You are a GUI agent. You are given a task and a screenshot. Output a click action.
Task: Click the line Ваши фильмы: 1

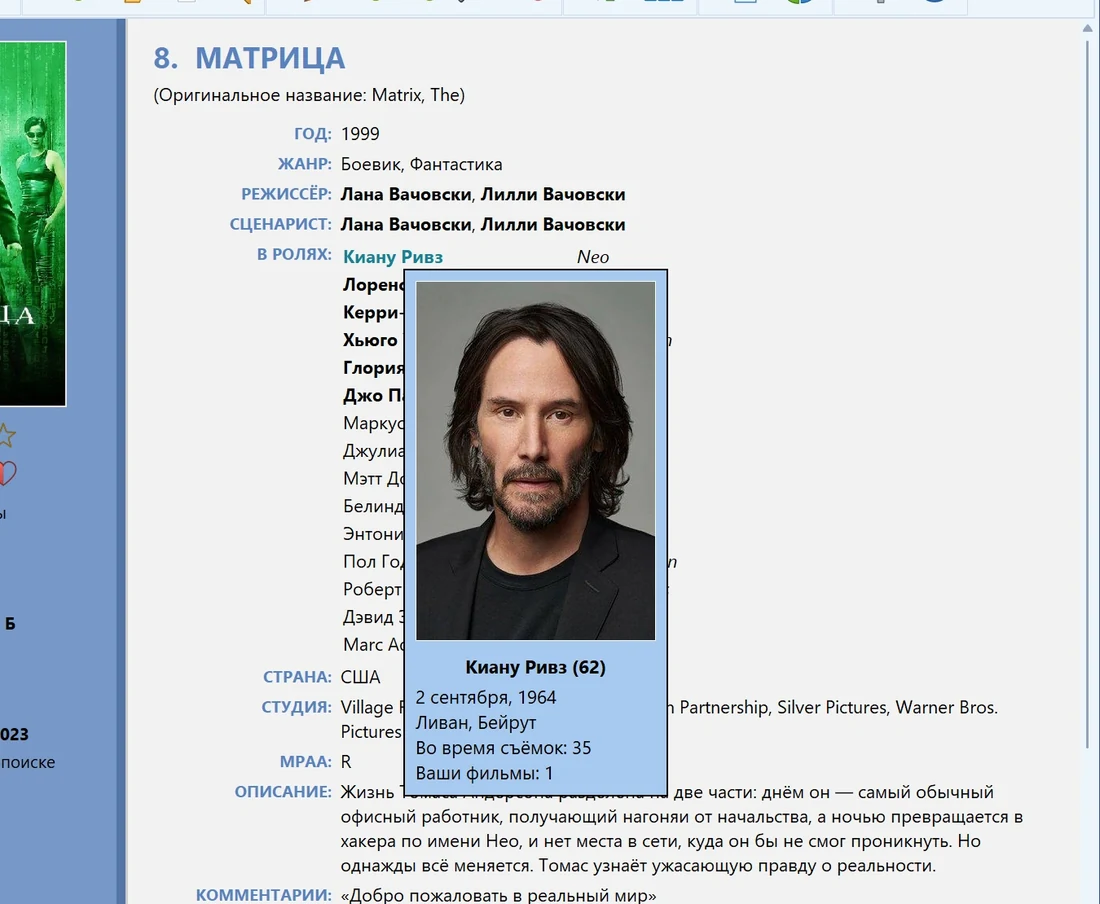[x=484, y=774]
